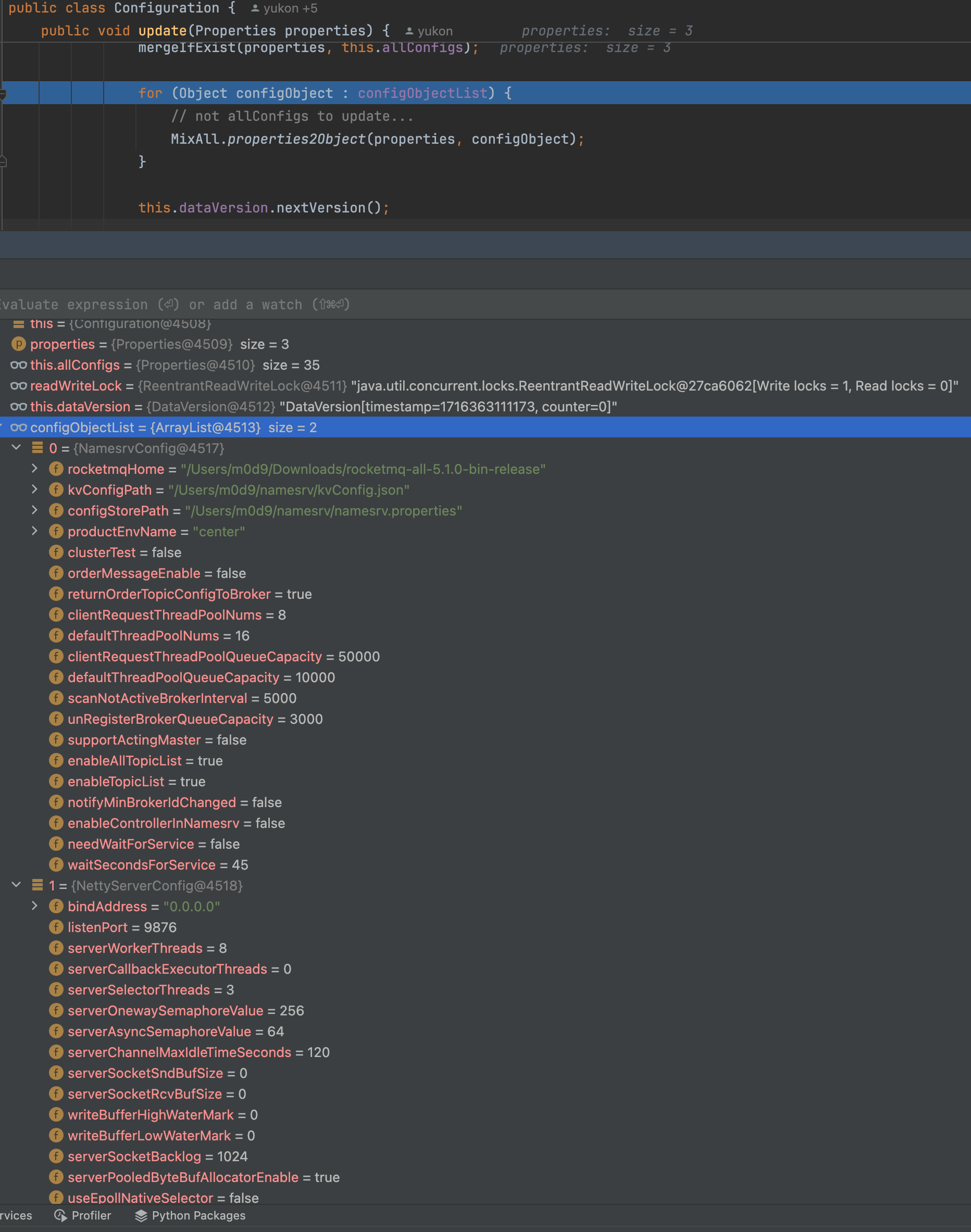Click the field icon beside waitSecondsForService
971x1232 pixels.
point(56,864)
